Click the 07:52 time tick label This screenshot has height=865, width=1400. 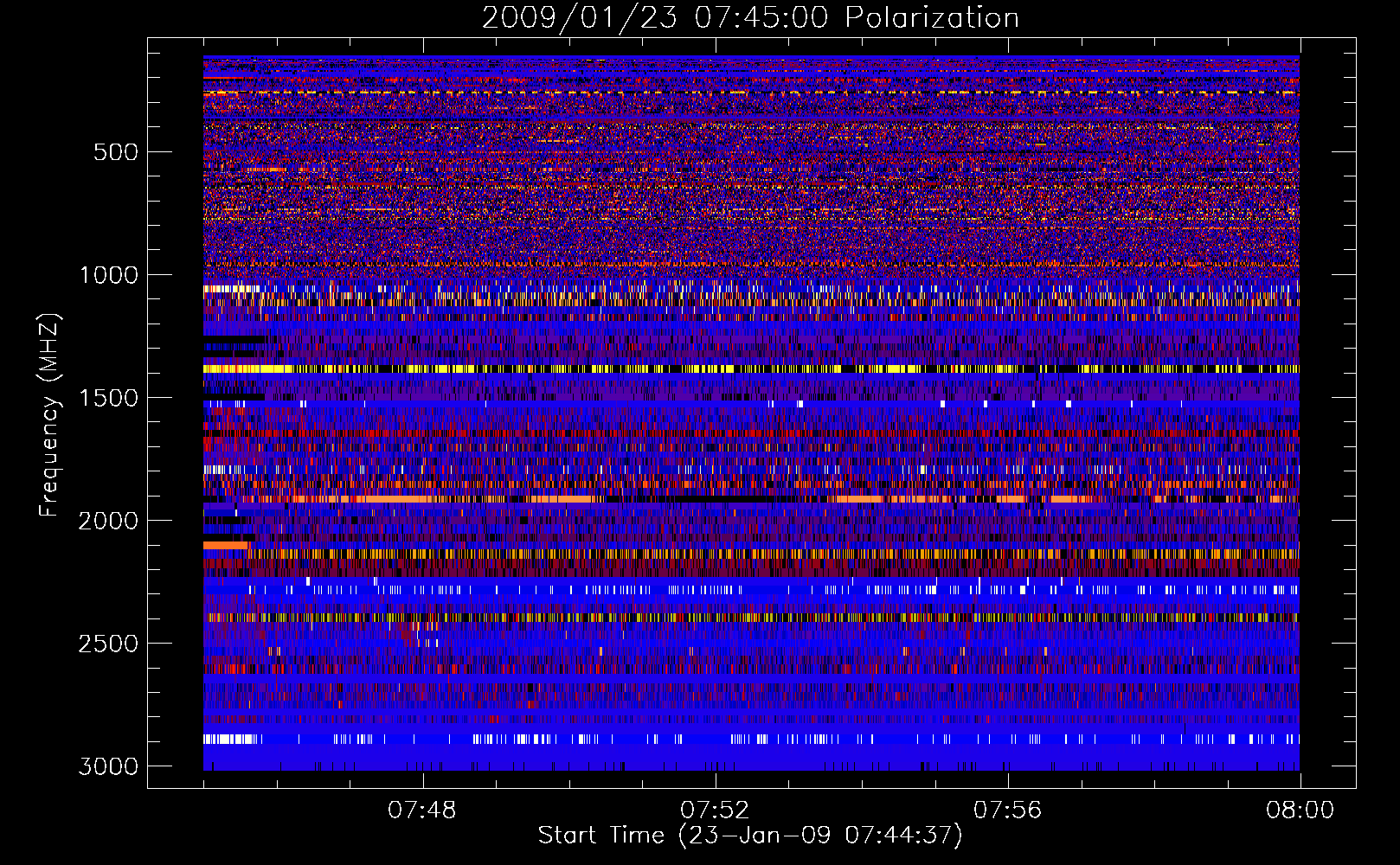tap(715, 811)
